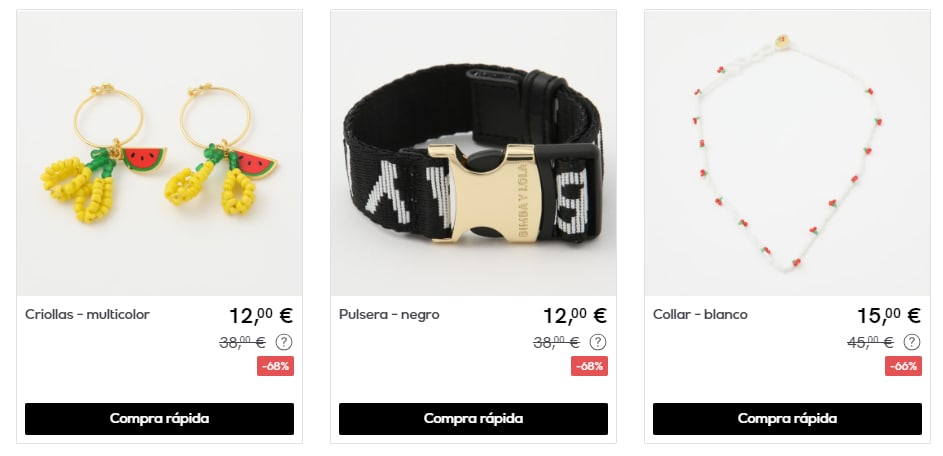Open the Pulsera - negro product title
This screenshot has width=943, height=456.
pyautogui.click(x=389, y=315)
